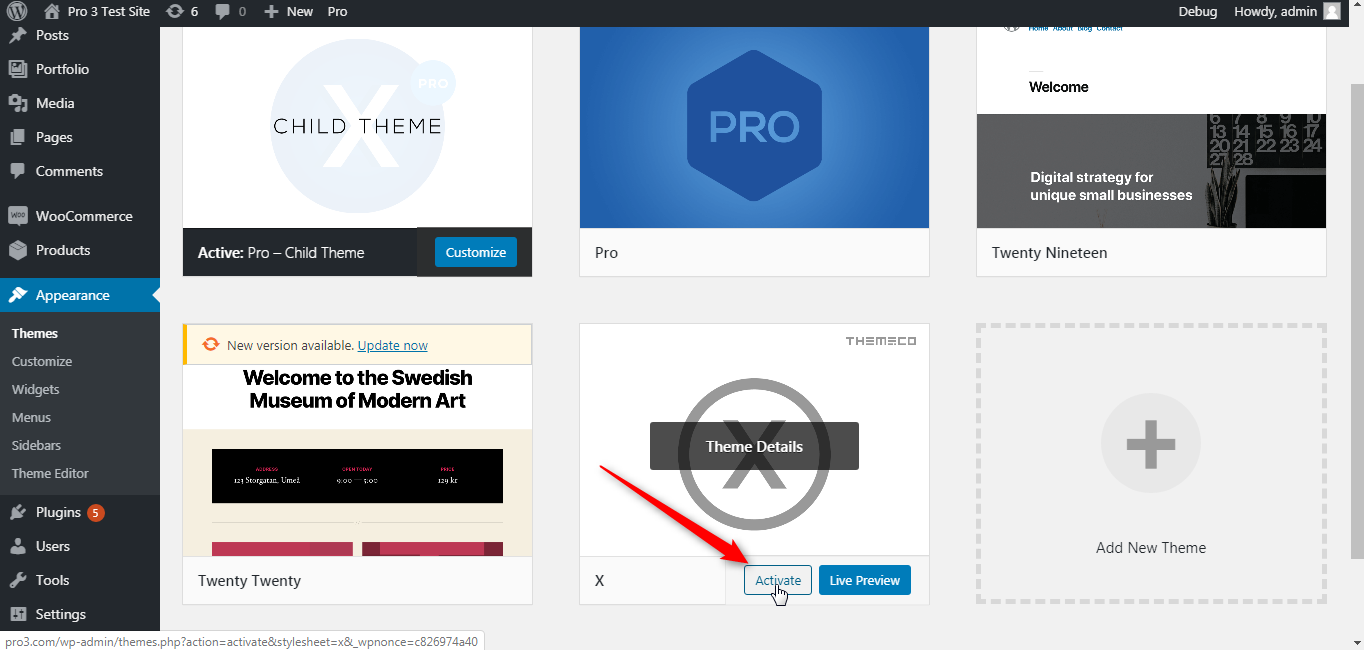Open the Pro menu in admin bar

point(337,12)
